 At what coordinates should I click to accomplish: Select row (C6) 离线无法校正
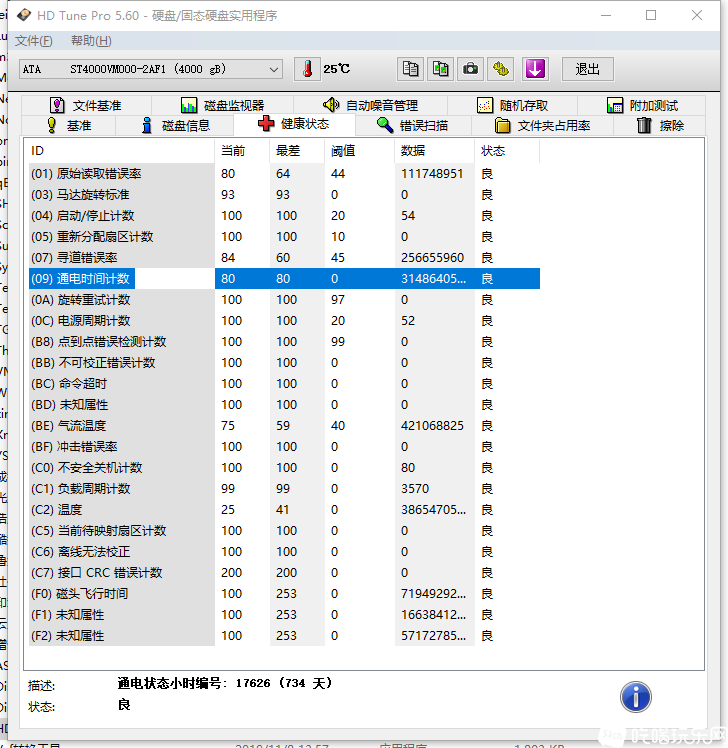[284, 551]
